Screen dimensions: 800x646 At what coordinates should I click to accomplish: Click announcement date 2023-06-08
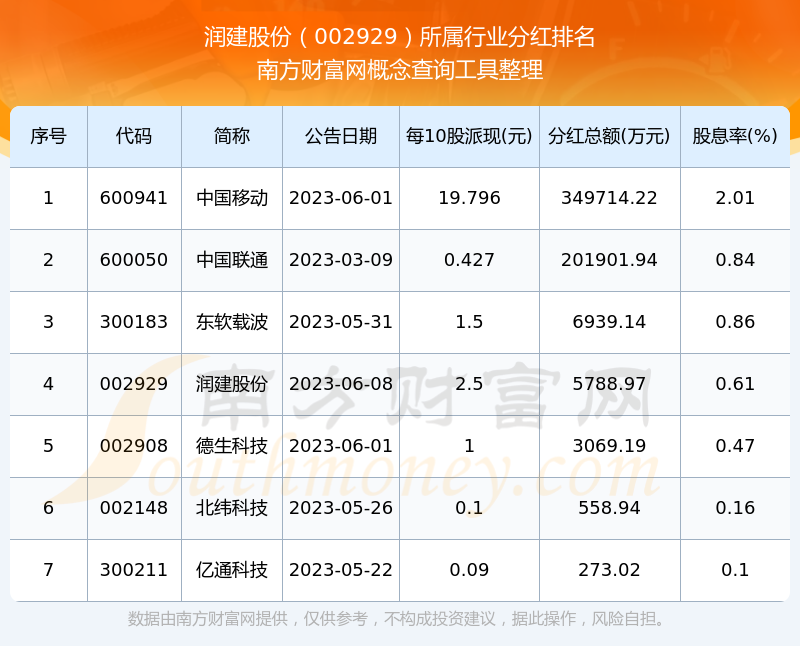[341, 384]
